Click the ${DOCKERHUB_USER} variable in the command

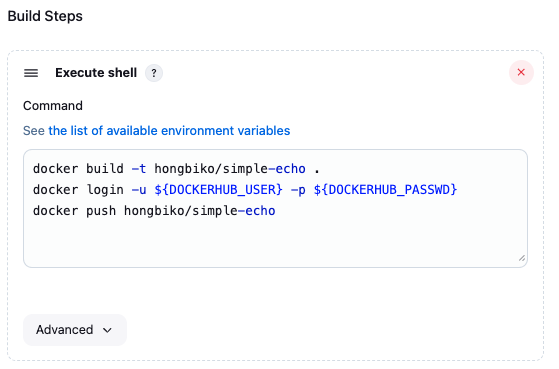click(219, 190)
